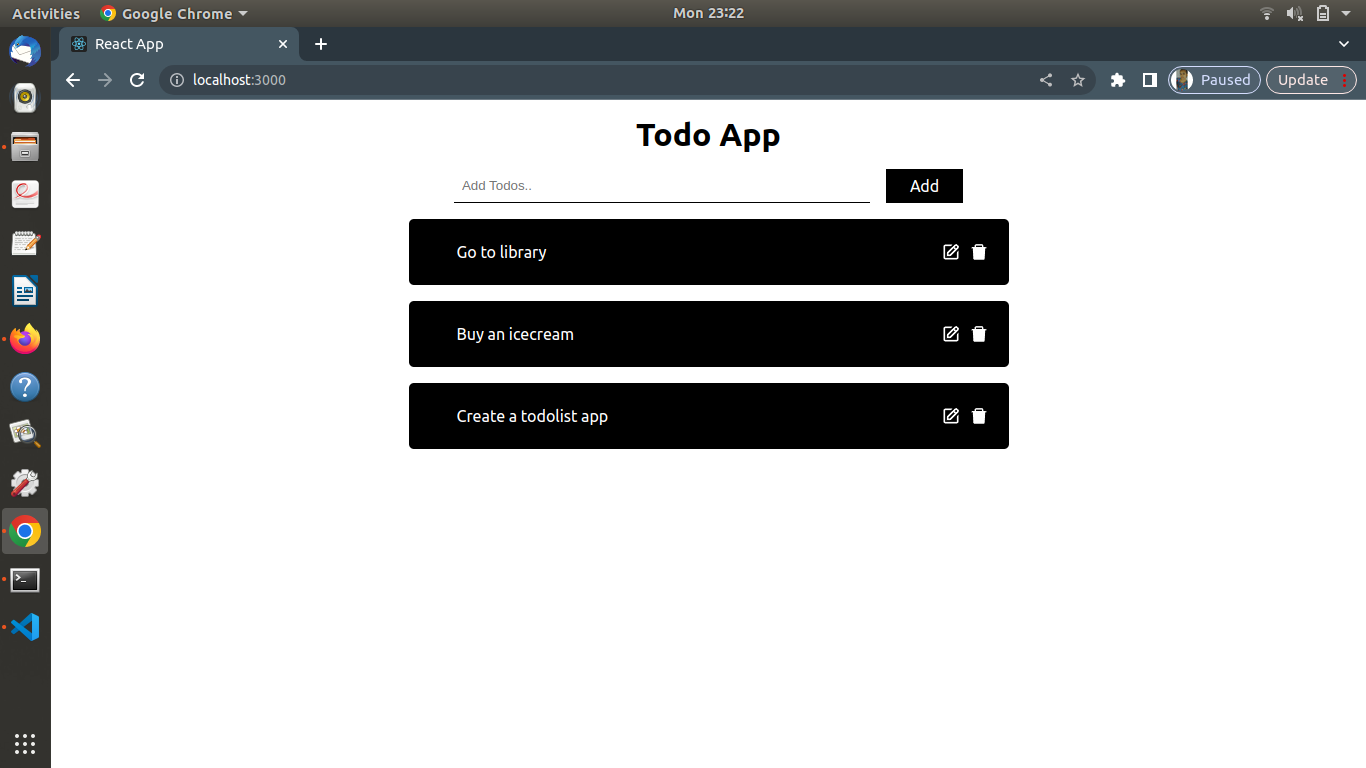Image resolution: width=1366 pixels, height=768 pixels.
Task: Bookmark this page with star icon
Action: [1078, 80]
